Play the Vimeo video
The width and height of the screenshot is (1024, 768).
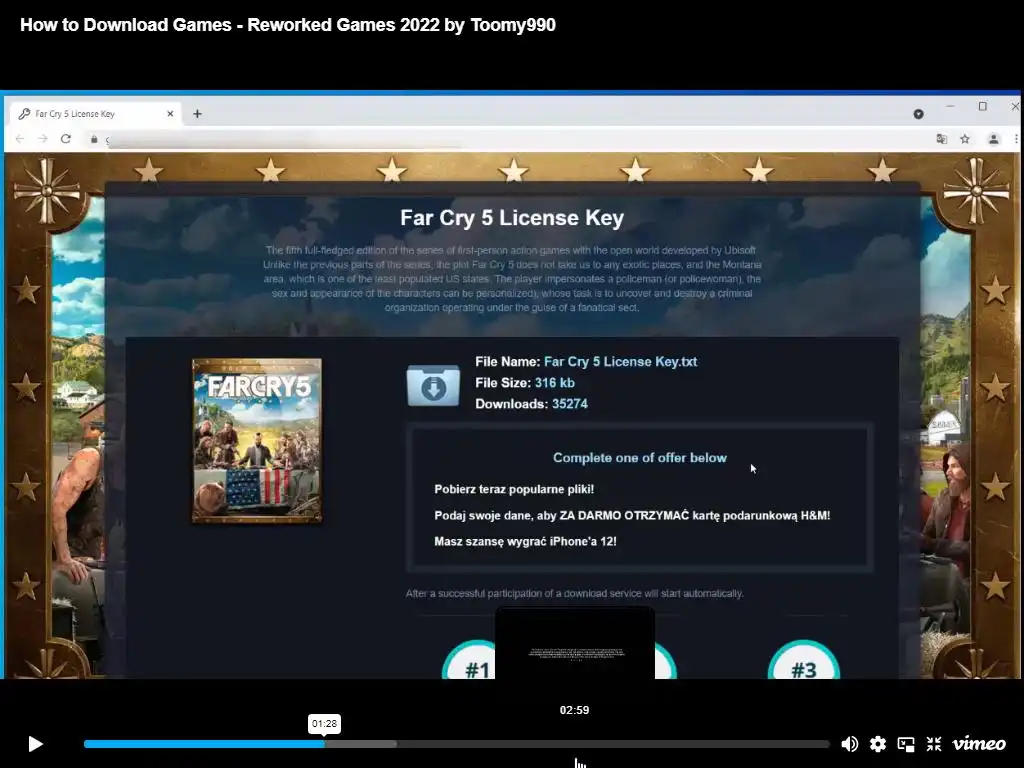[x=35, y=744]
